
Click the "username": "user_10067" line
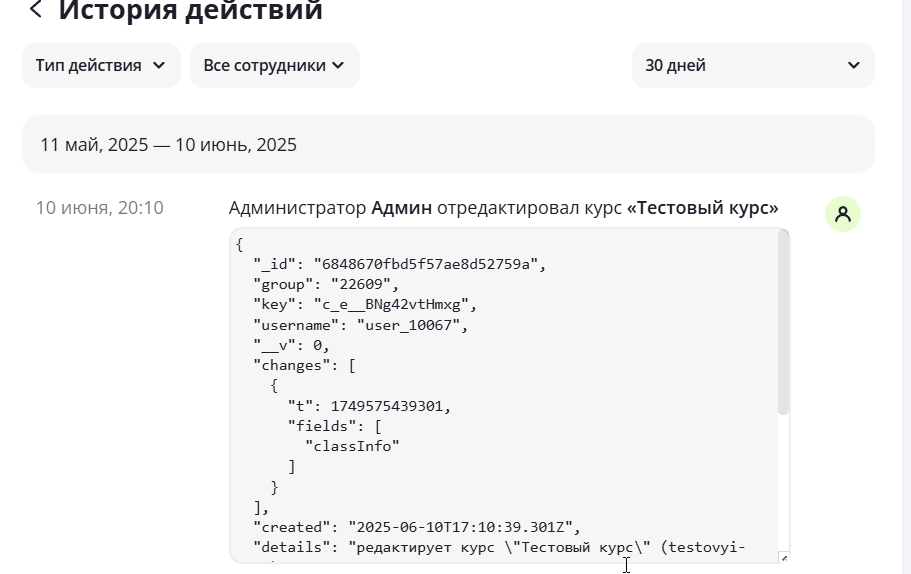click(361, 325)
